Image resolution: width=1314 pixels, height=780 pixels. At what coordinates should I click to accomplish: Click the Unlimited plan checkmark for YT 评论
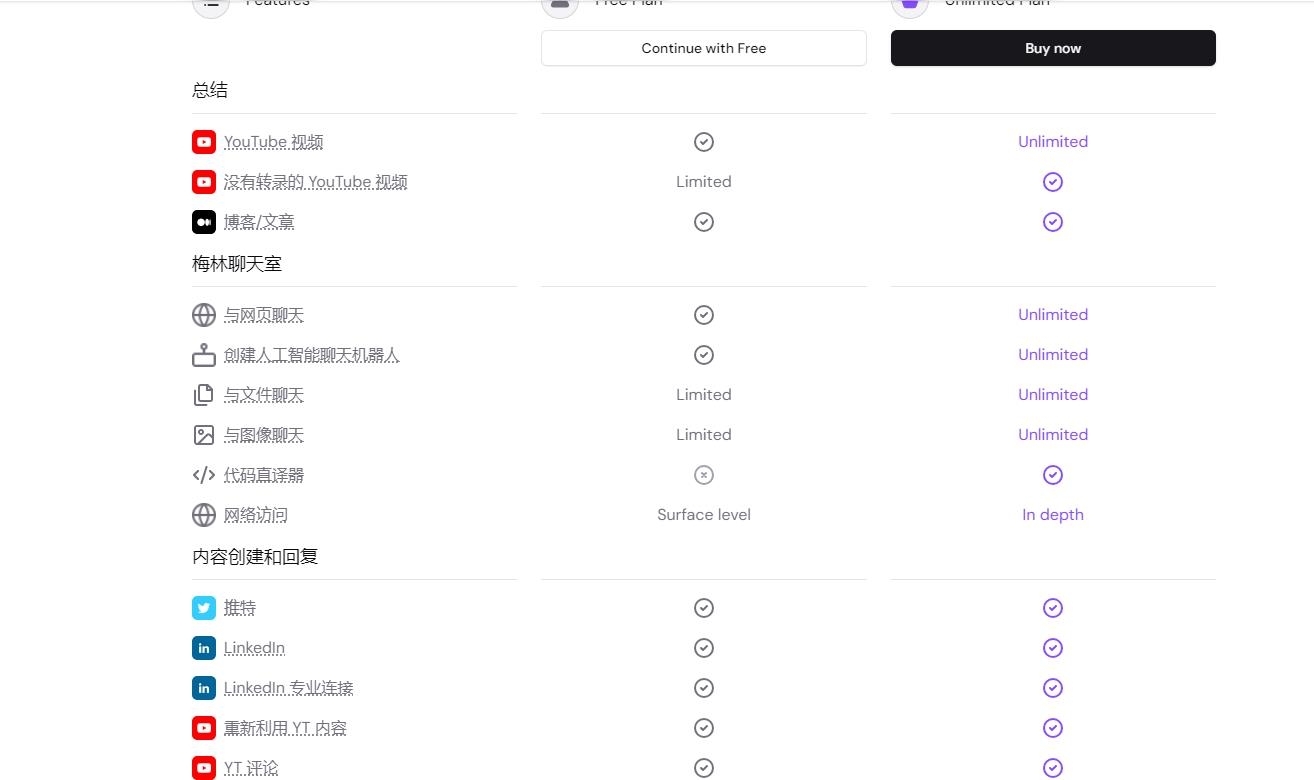(x=1053, y=768)
